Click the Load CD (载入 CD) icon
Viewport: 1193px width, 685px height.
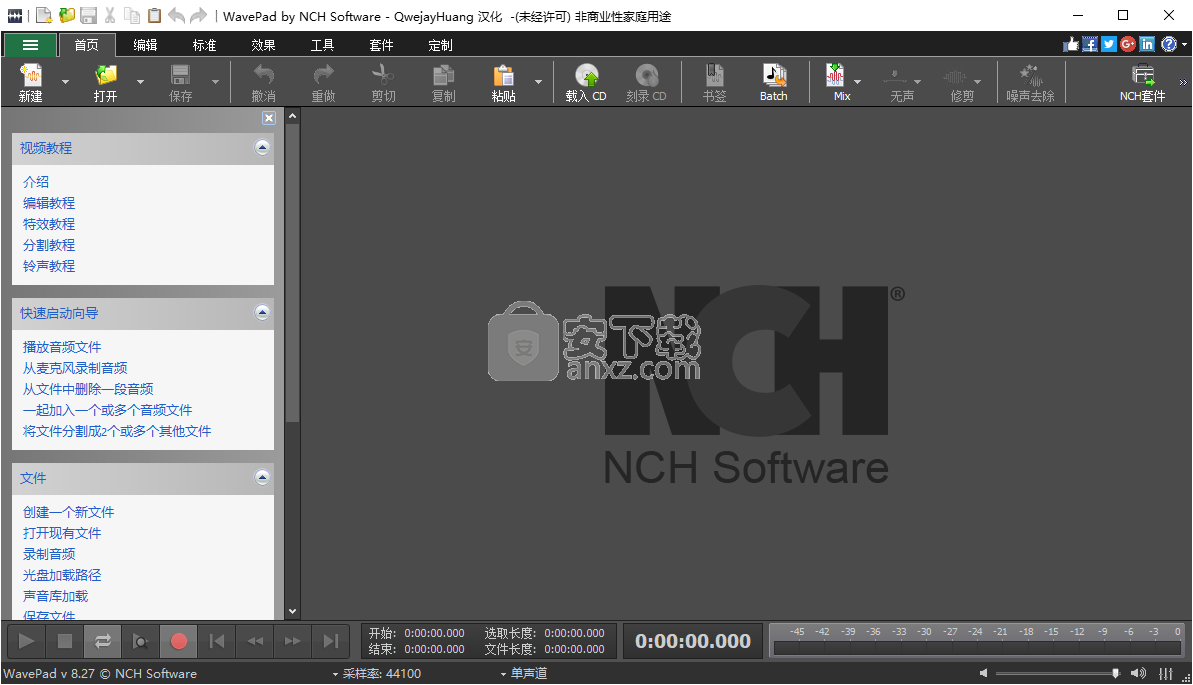pos(586,76)
